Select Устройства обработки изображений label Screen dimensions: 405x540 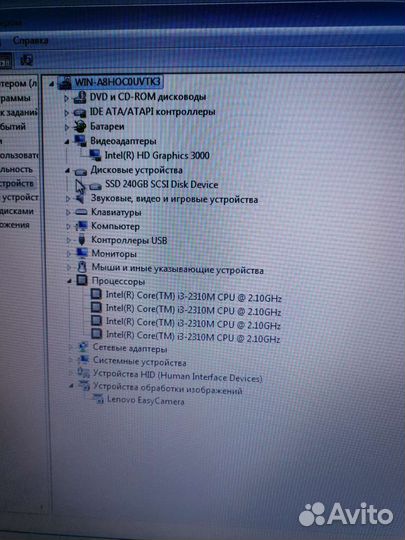click(168, 389)
